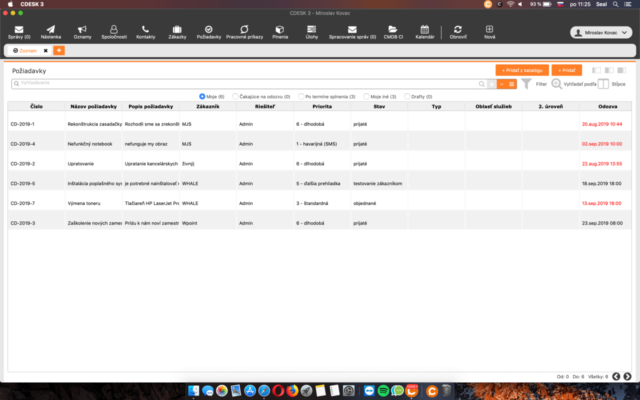The image size is (640, 400).
Task: Sort by the Číslo column header
Action: pos(36,106)
